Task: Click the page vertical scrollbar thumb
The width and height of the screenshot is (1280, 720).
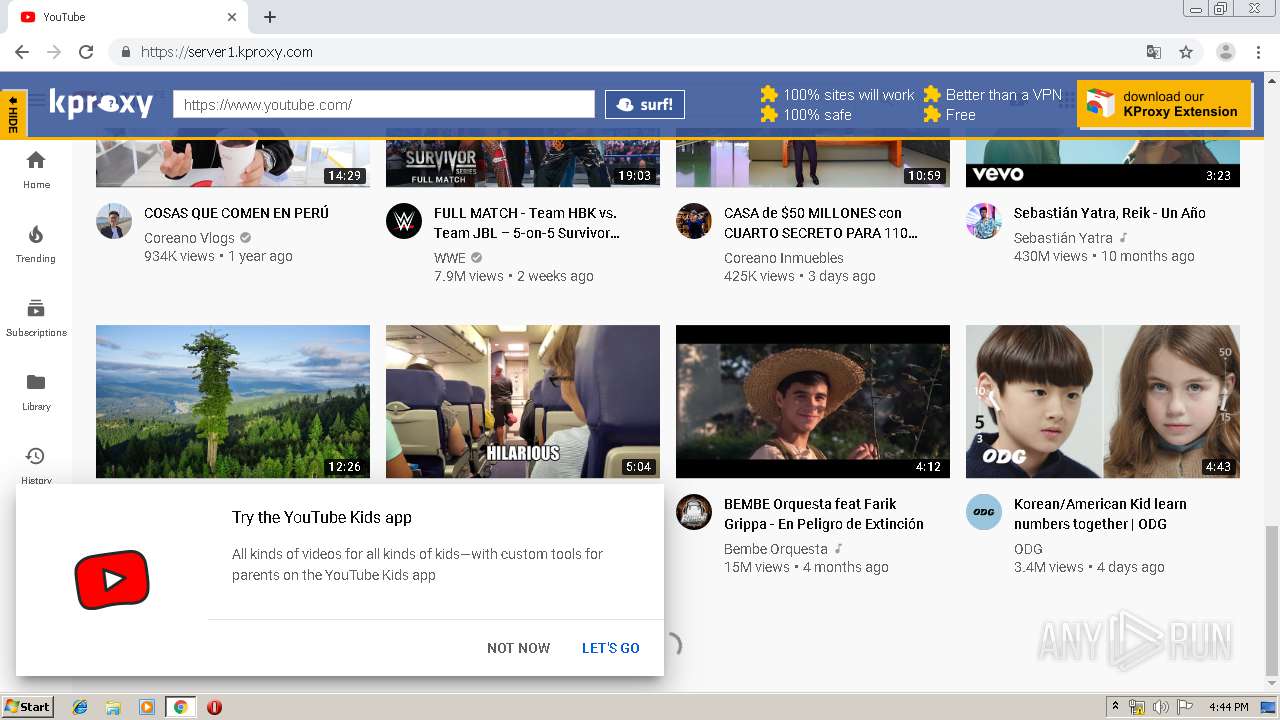Action: [1272, 600]
